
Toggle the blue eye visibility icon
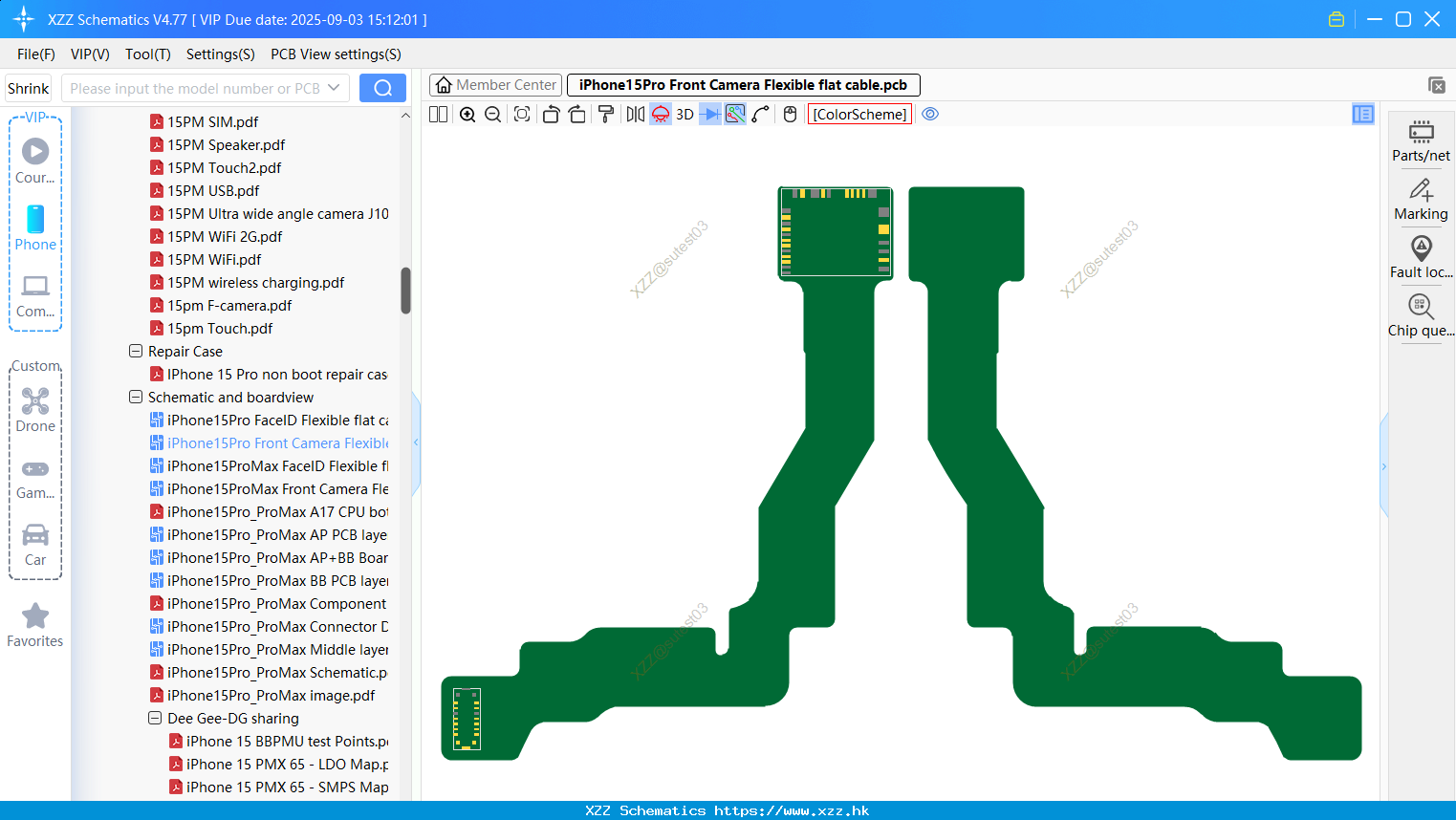coord(930,114)
